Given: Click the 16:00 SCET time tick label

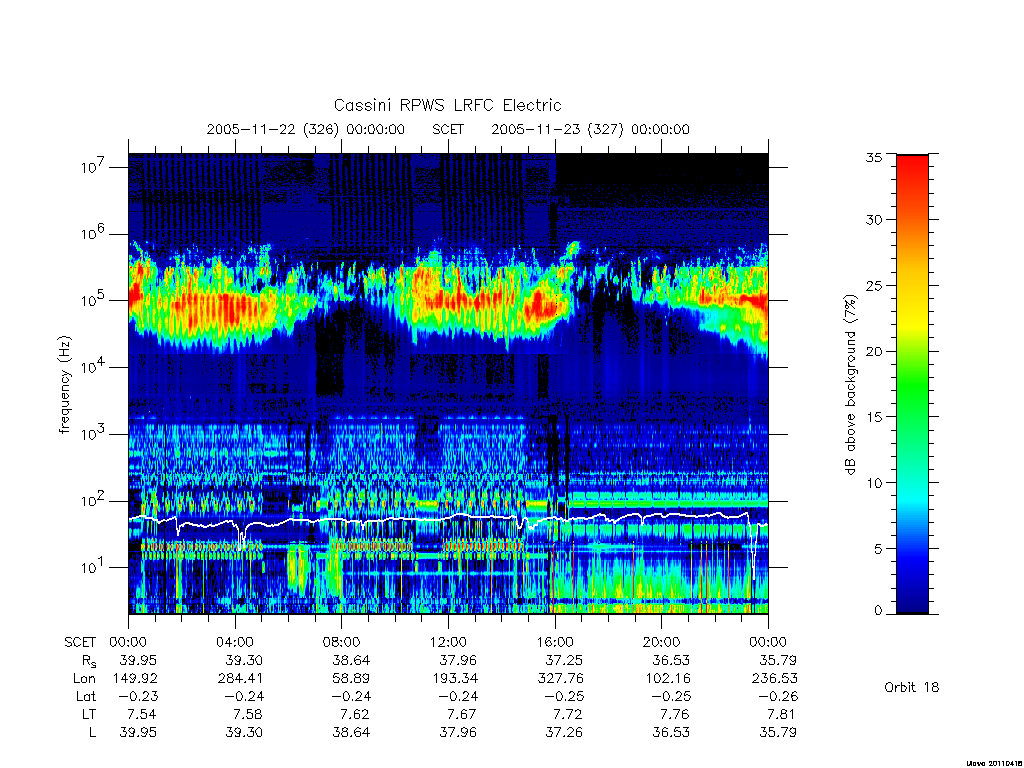Looking at the screenshot, I should (x=555, y=642).
